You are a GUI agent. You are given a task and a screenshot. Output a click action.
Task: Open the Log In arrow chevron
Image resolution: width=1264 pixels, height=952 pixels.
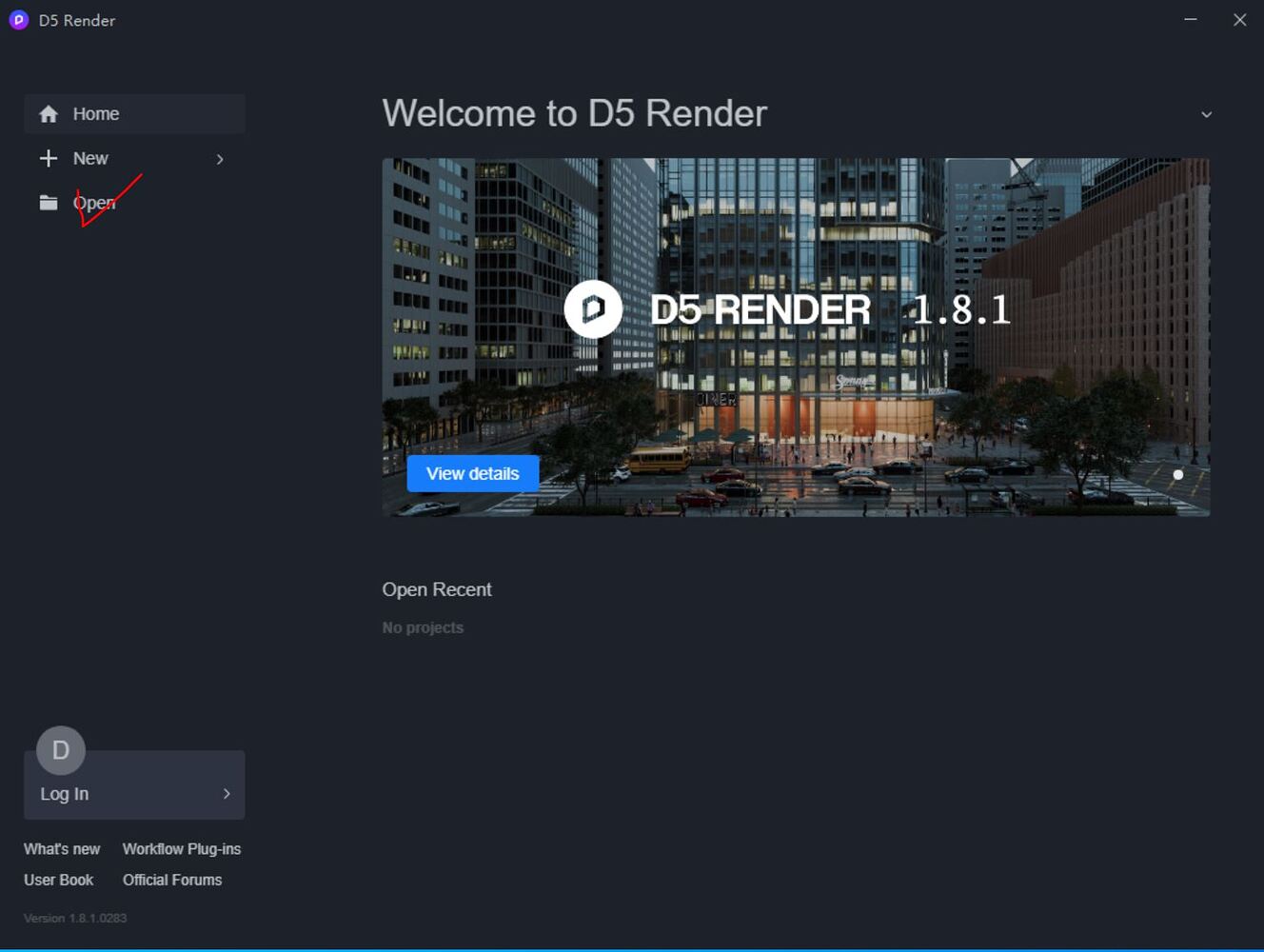point(227,793)
